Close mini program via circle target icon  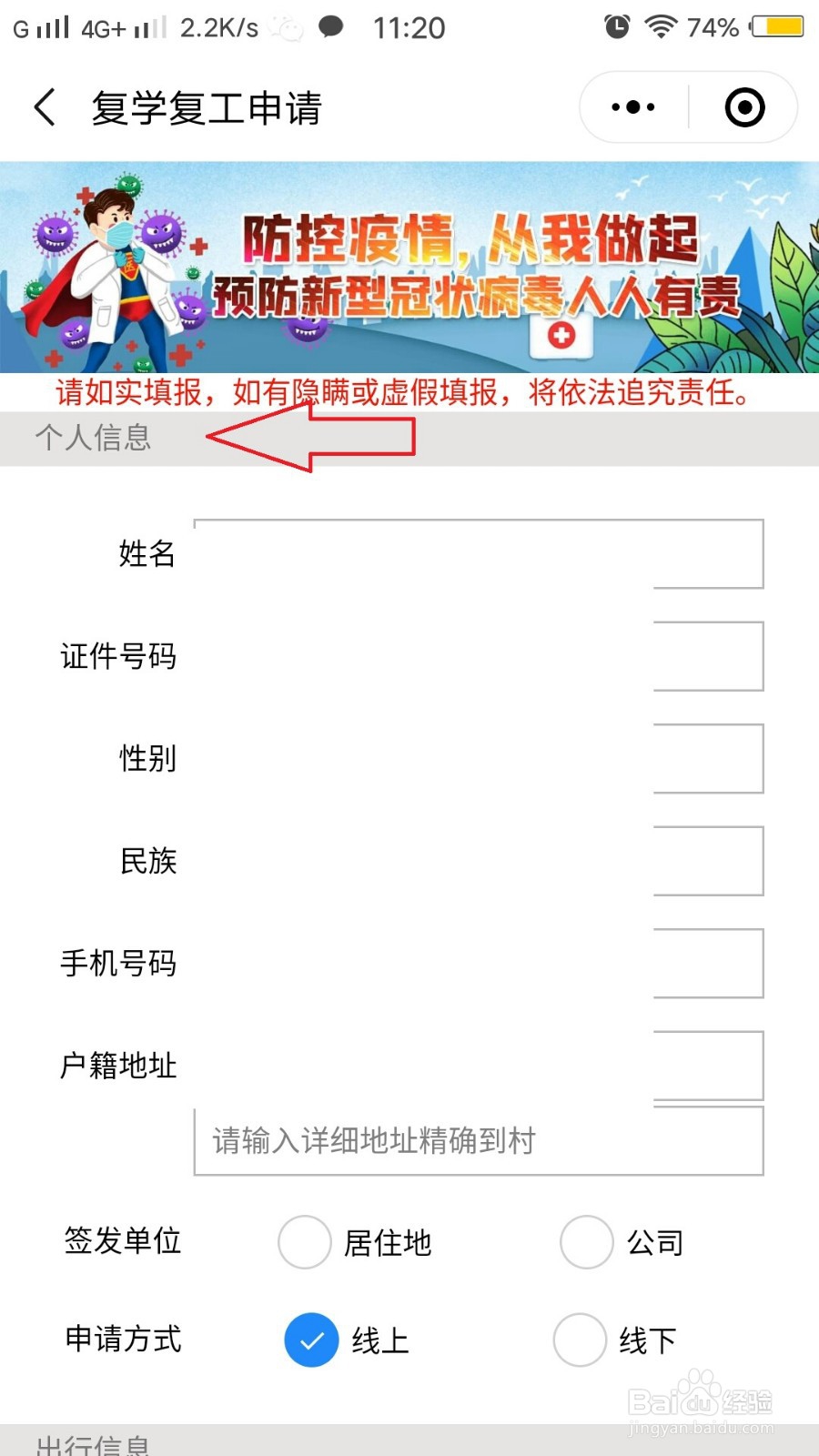click(x=744, y=107)
